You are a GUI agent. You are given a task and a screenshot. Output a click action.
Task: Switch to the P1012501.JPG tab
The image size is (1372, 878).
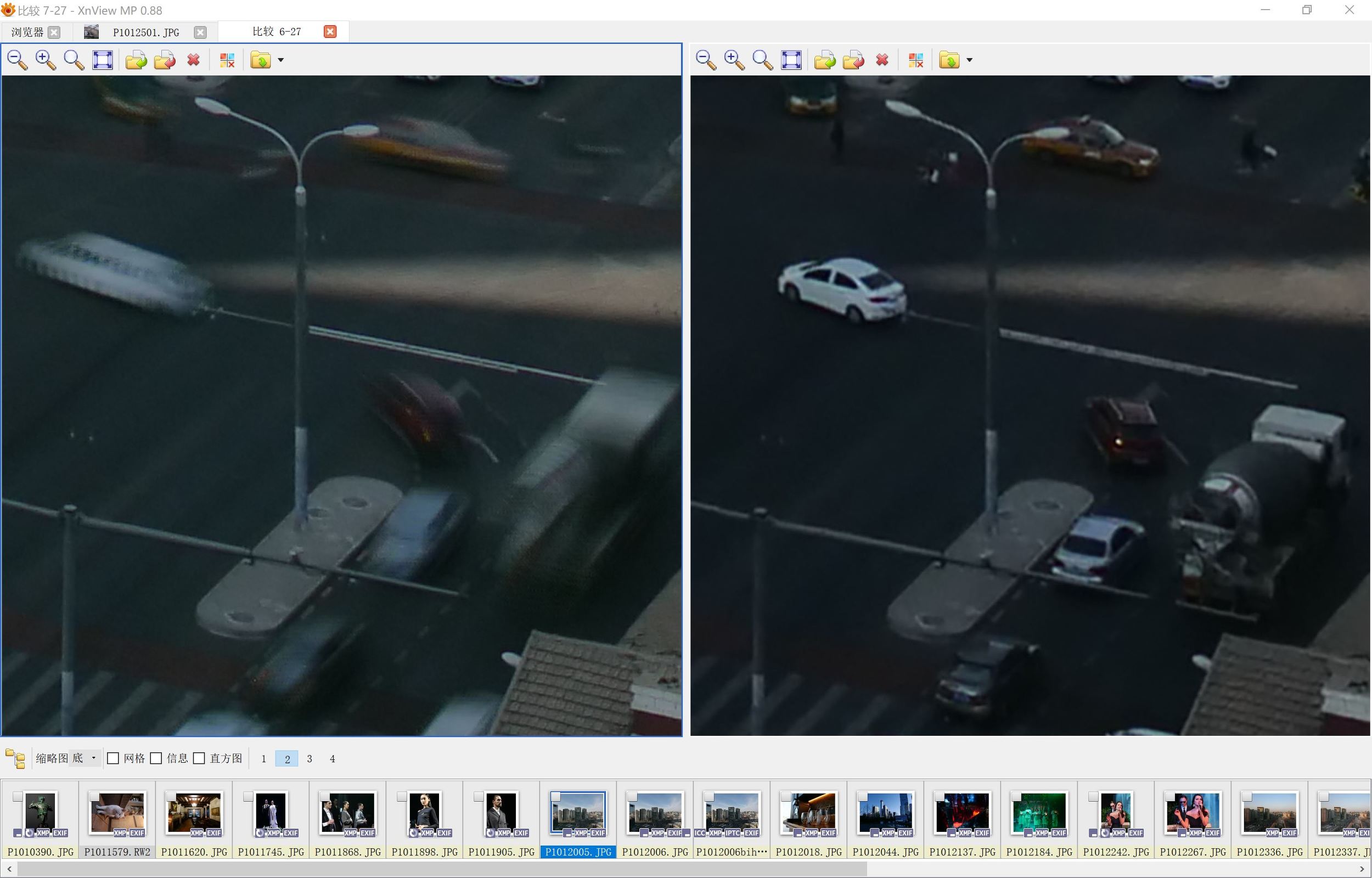(146, 32)
